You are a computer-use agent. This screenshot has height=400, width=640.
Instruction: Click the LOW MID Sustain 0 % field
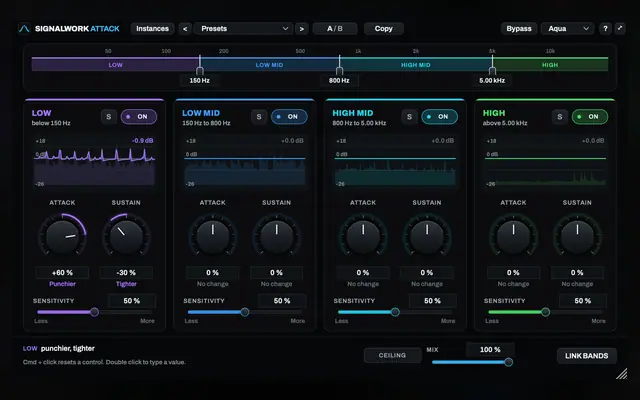(276, 272)
